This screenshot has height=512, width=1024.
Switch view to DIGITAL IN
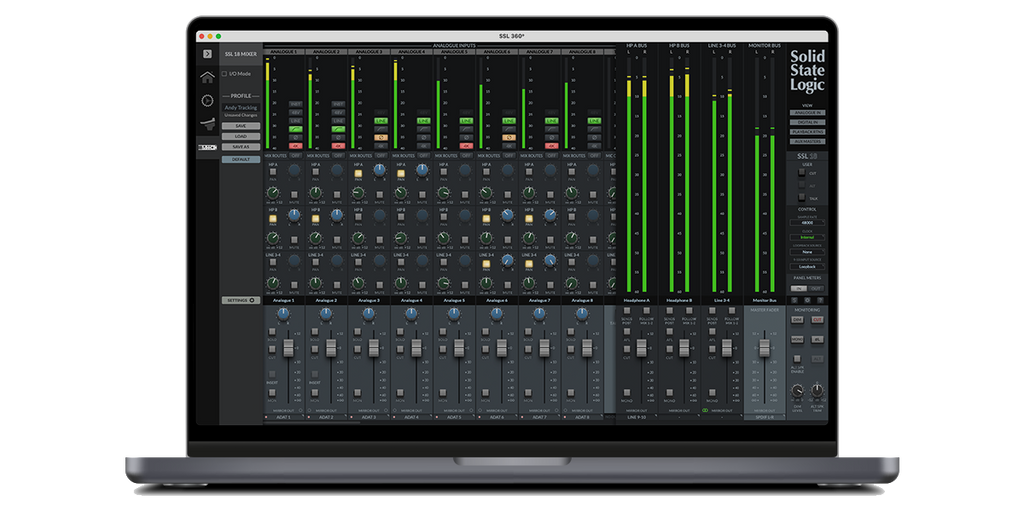pos(807,122)
